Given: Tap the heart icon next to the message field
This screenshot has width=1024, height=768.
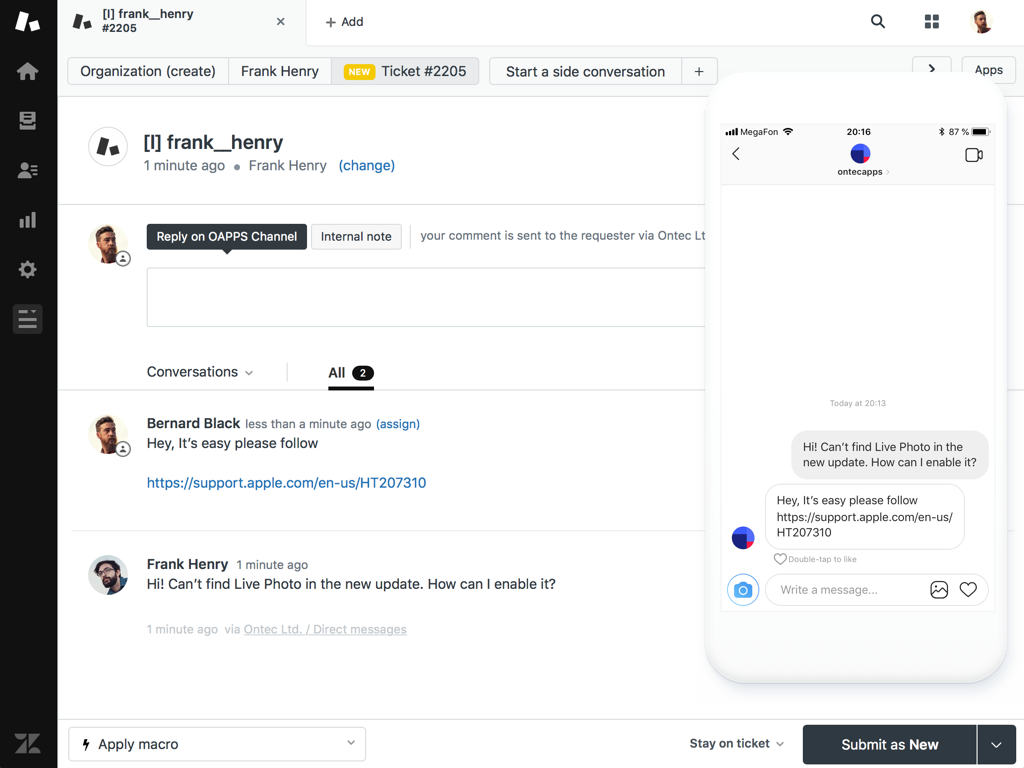Looking at the screenshot, I should tap(967, 590).
